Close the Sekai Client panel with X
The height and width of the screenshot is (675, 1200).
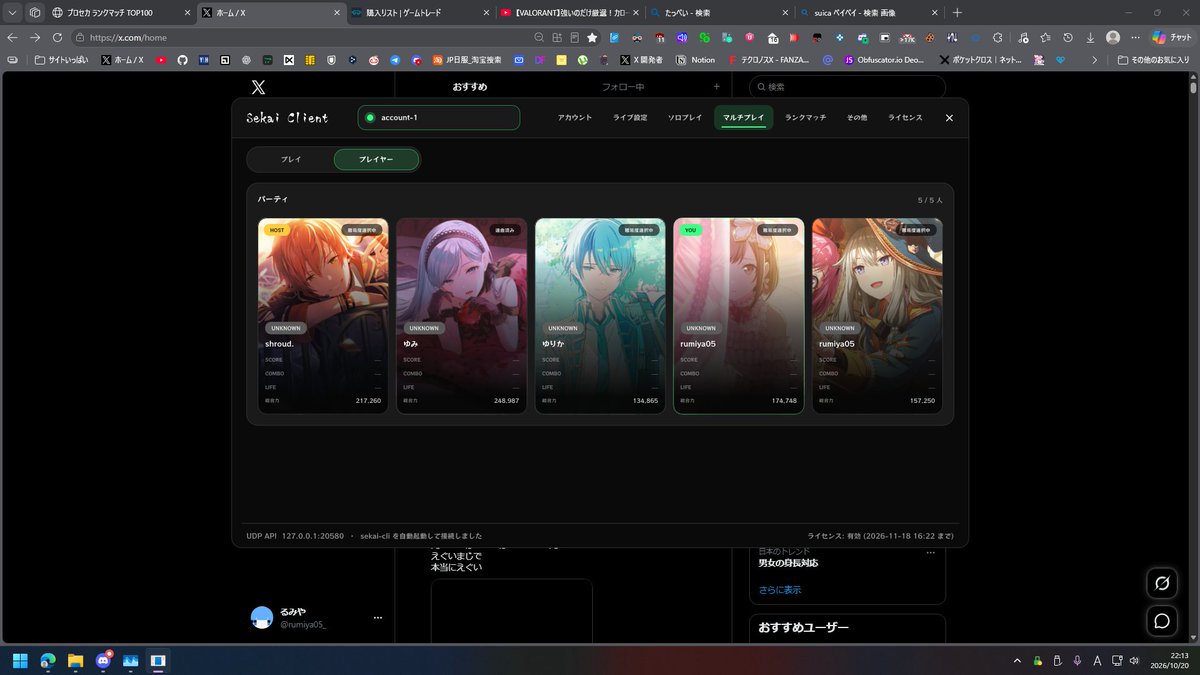(x=949, y=118)
